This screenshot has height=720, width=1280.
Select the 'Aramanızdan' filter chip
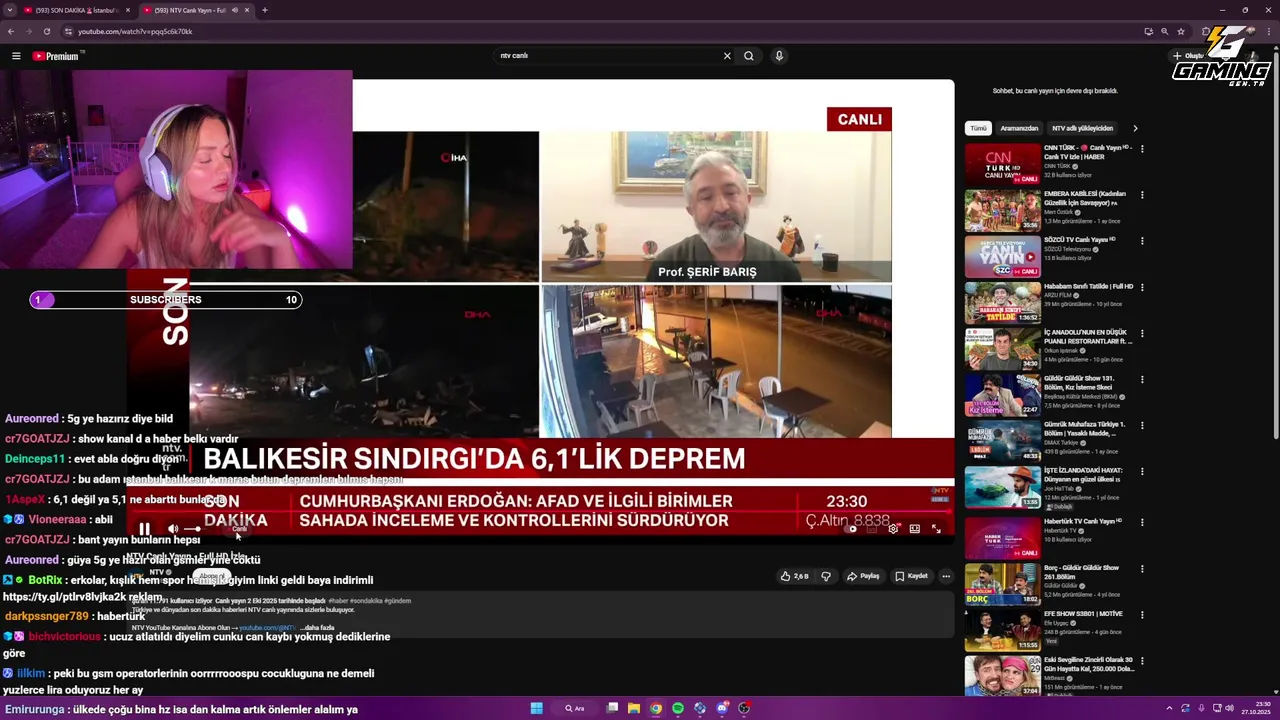1019,128
